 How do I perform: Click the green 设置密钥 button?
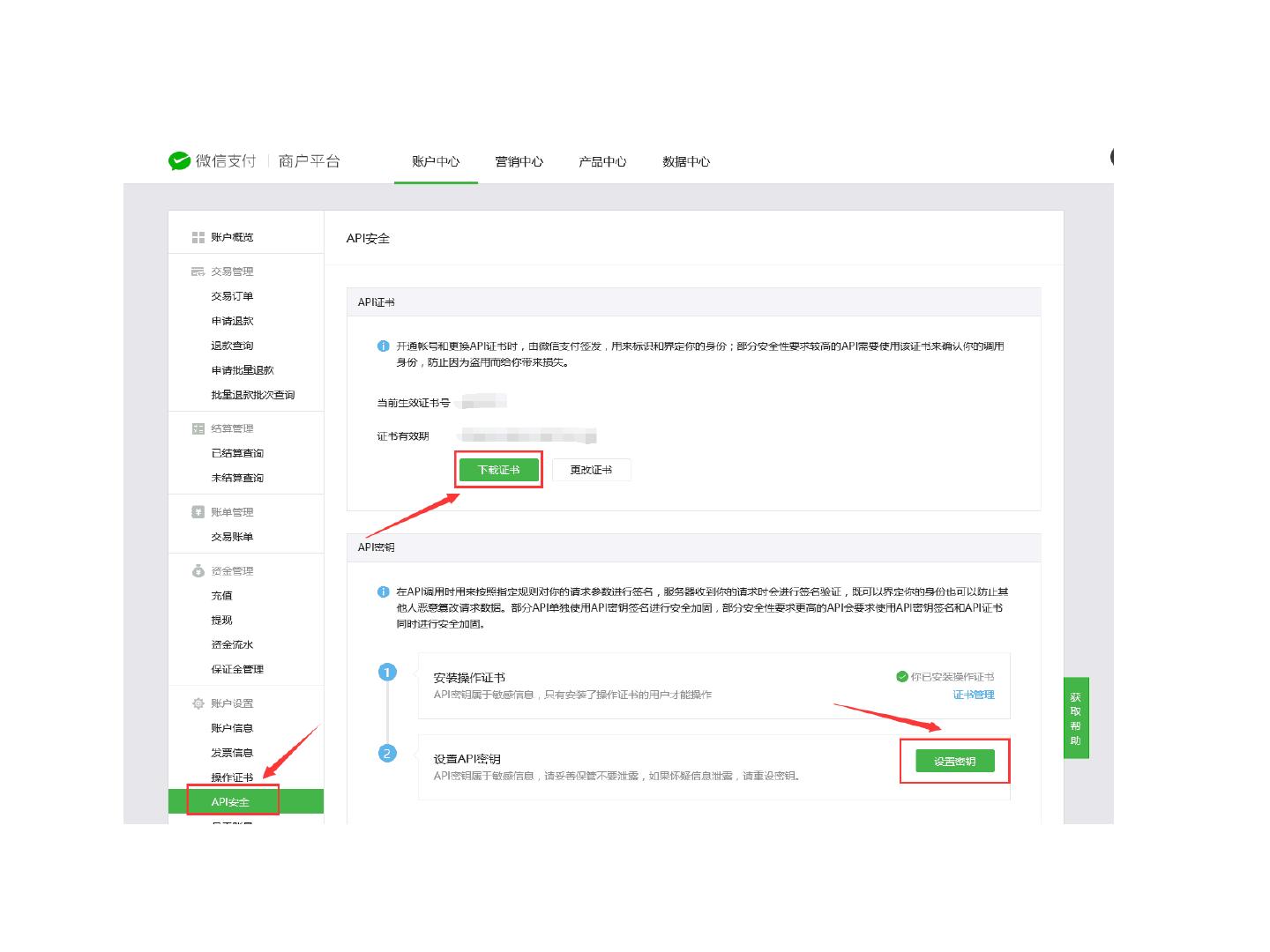[x=955, y=762]
